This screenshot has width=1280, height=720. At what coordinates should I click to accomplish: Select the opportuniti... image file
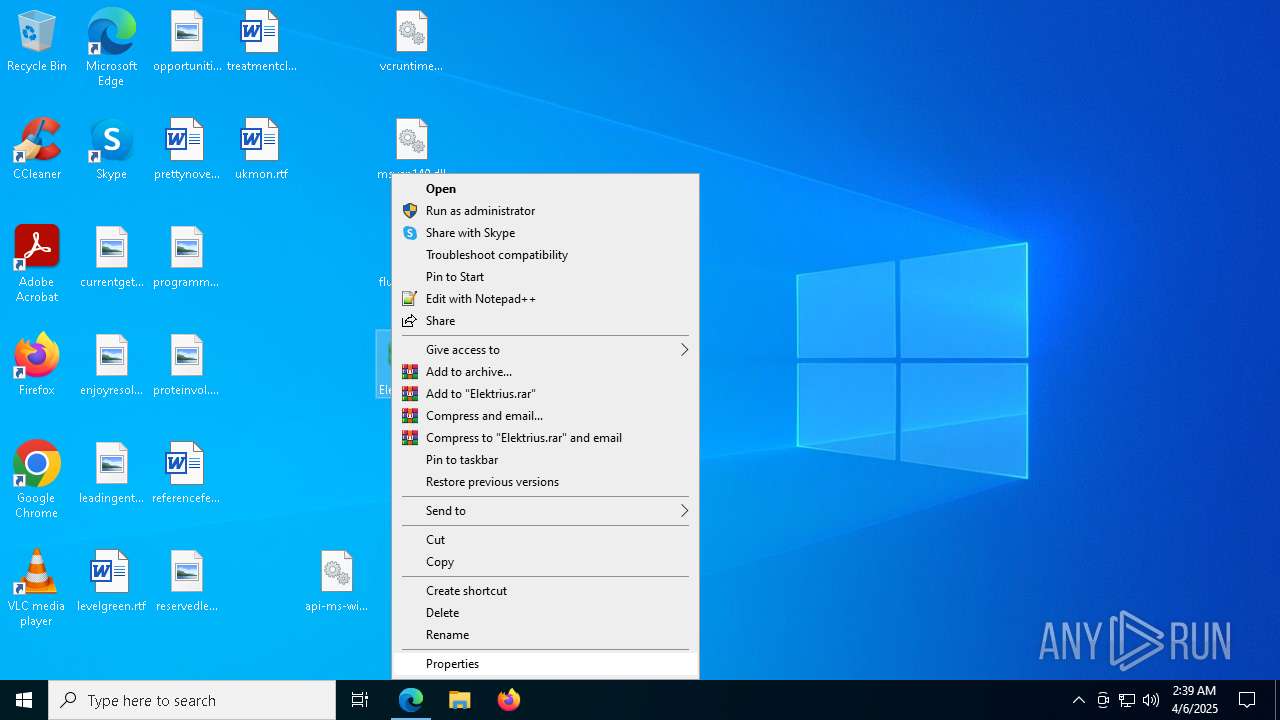click(x=187, y=42)
